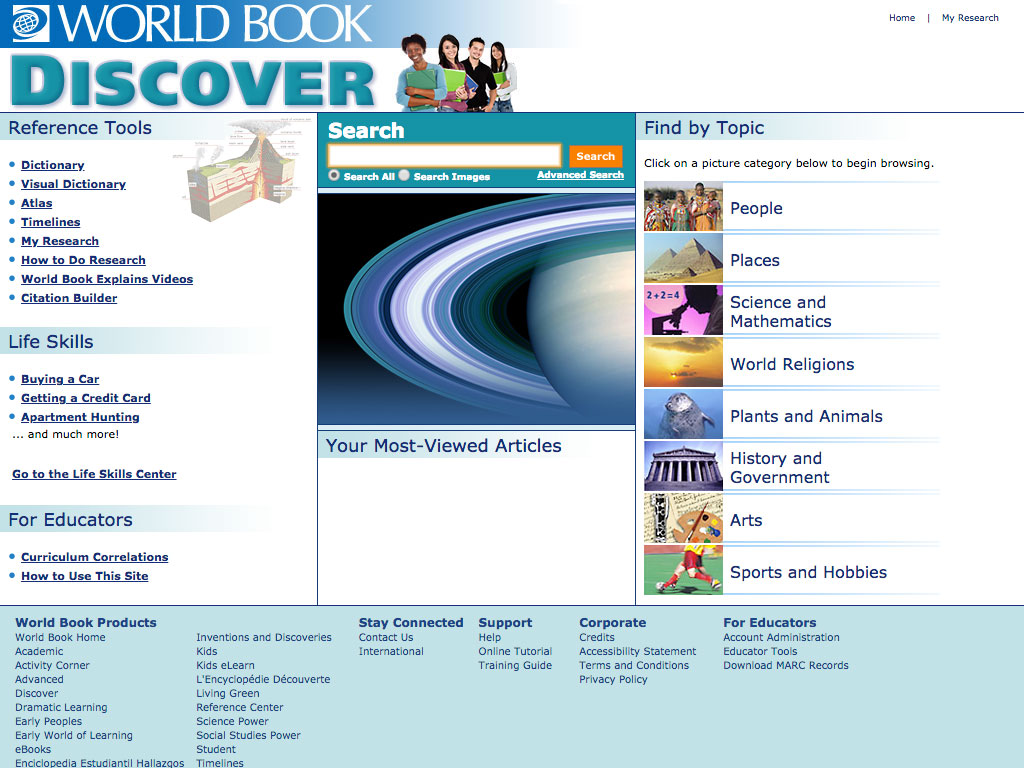Open Sports and Hobbies soccer picture
The width and height of the screenshot is (1024, 768).
pos(683,570)
